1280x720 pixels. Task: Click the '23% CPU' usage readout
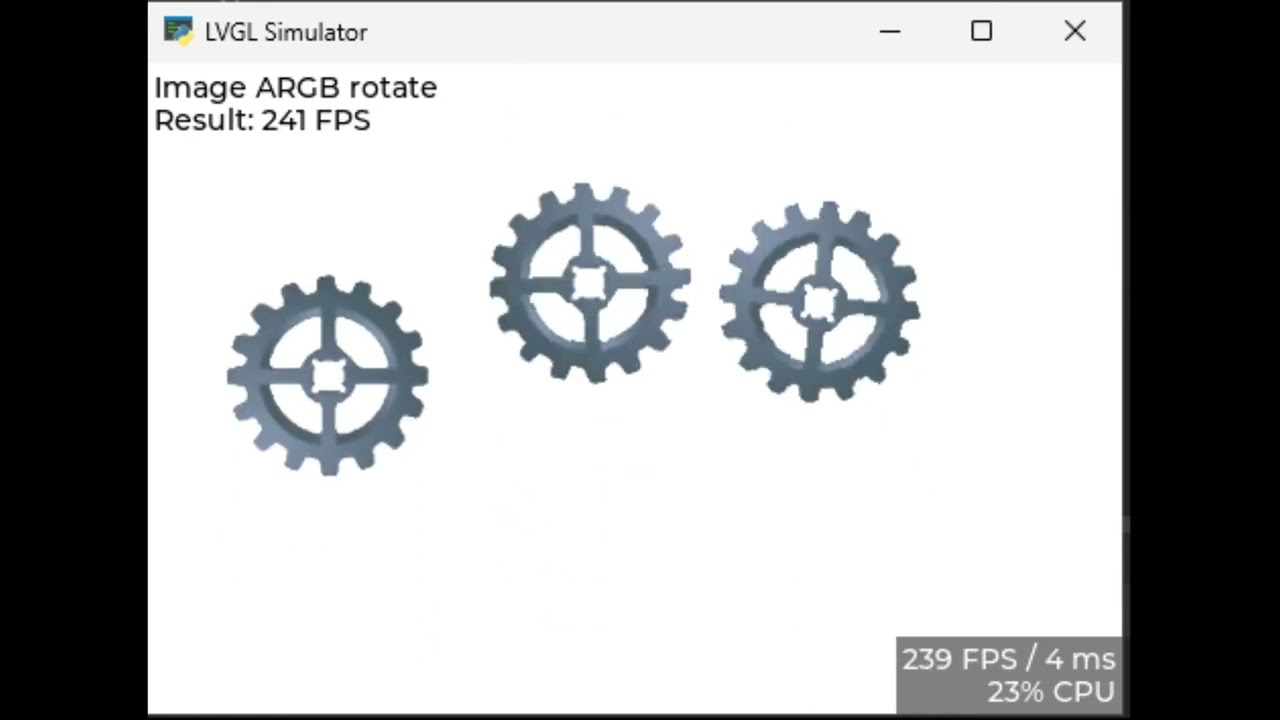click(1051, 691)
